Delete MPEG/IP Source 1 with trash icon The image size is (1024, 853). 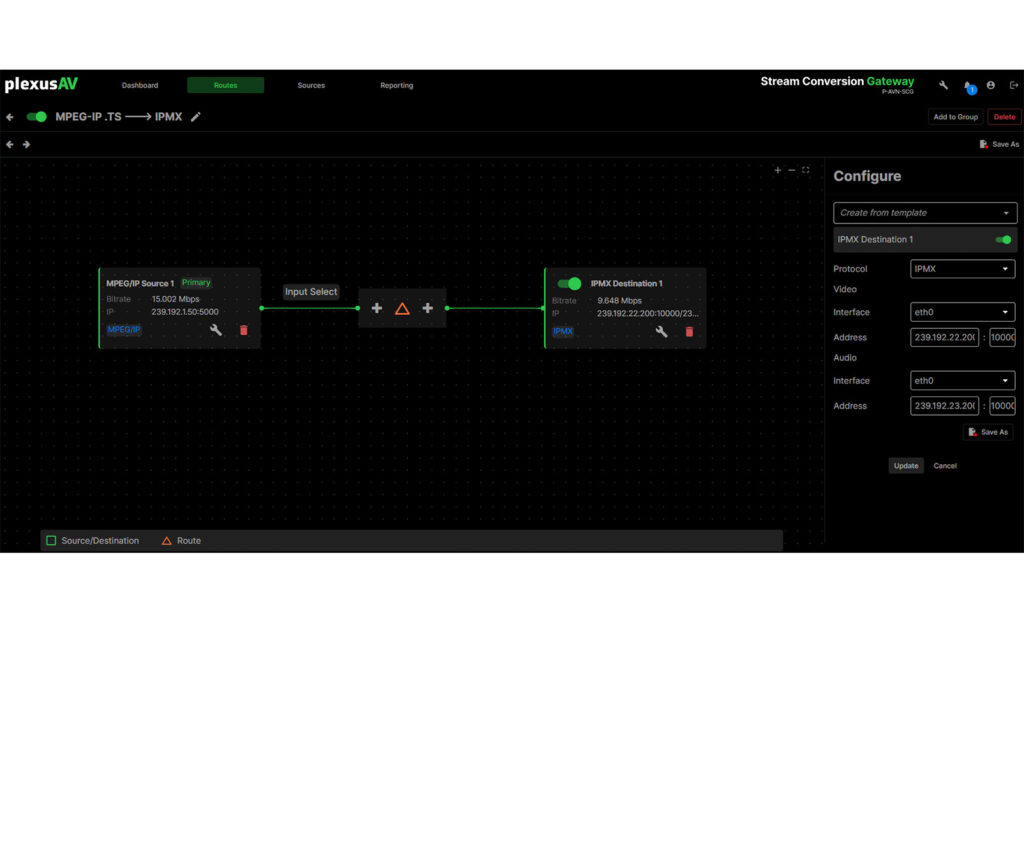(244, 330)
